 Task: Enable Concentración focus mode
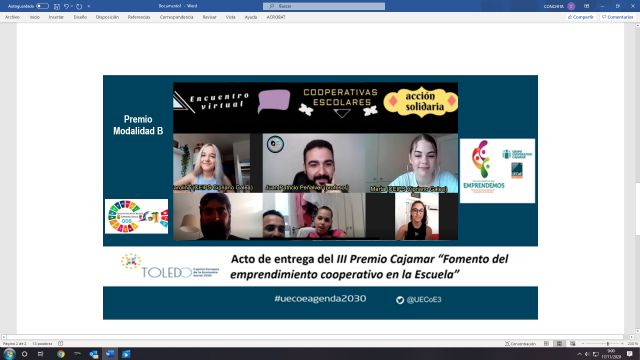click(x=520, y=344)
